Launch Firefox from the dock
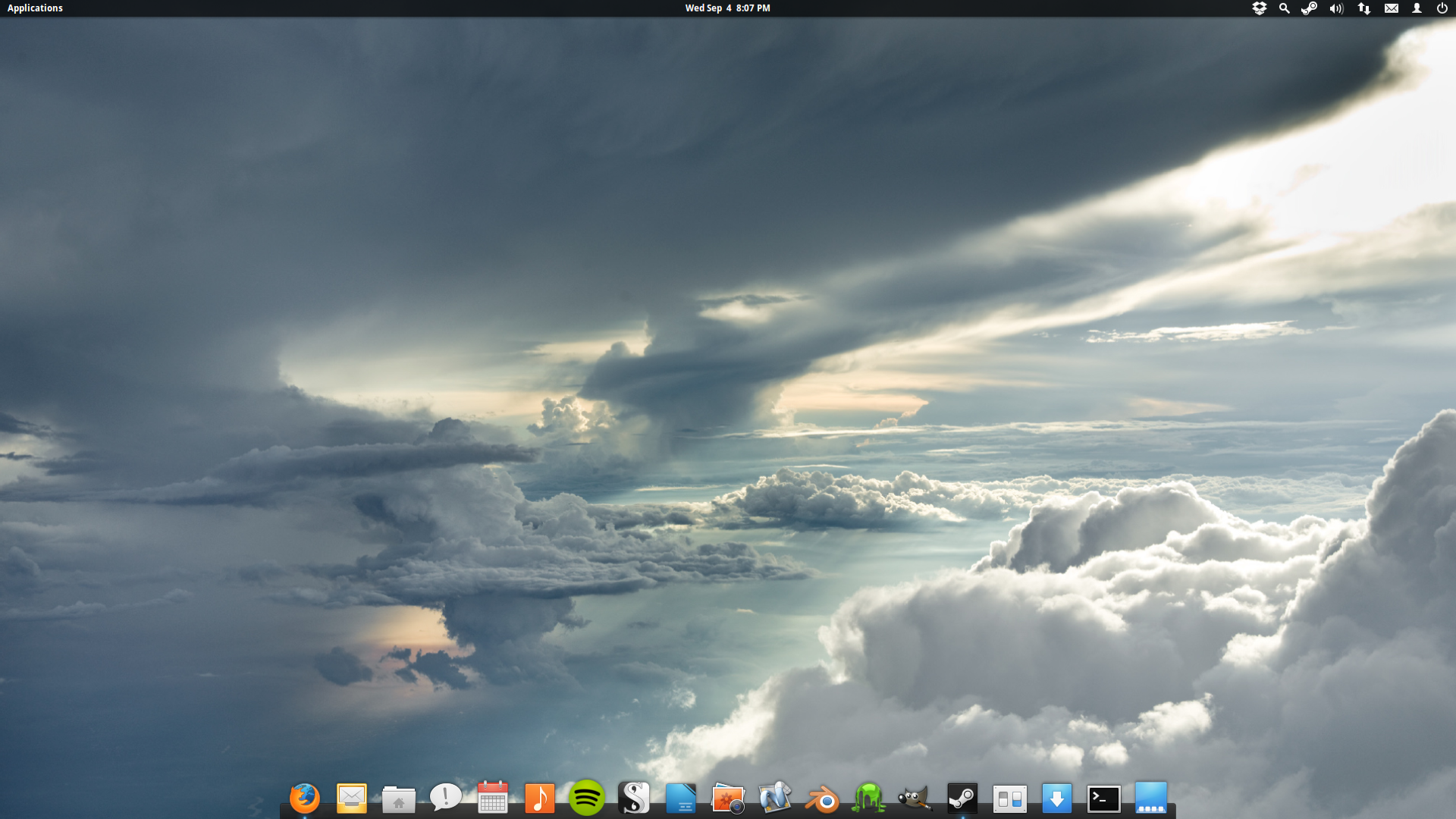 point(305,798)
